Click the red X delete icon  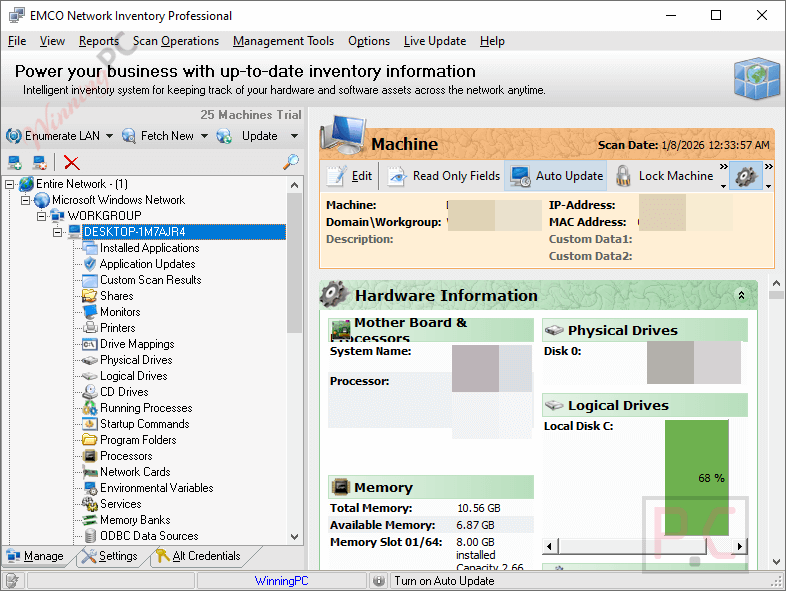[x=72, y=162]
